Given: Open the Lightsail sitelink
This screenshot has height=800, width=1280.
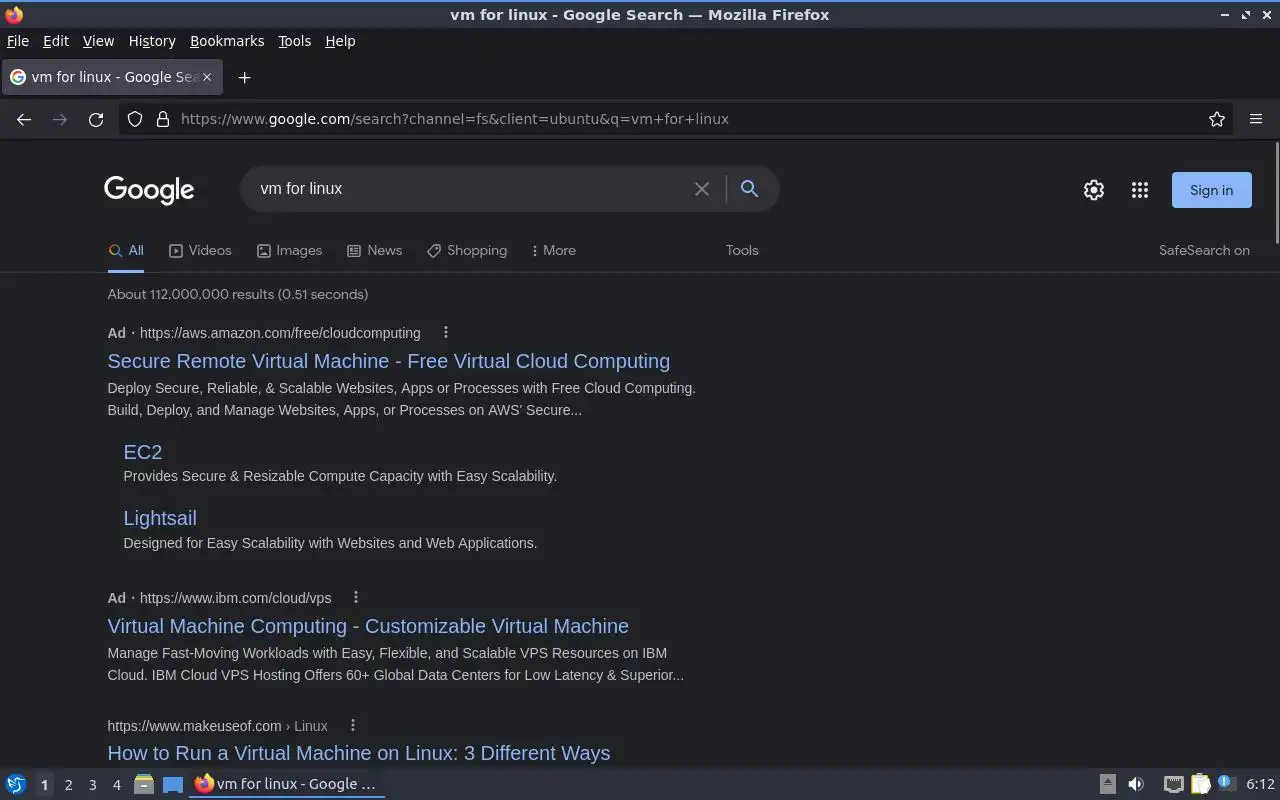Looking at the screenshot, I should click(160, 518).
